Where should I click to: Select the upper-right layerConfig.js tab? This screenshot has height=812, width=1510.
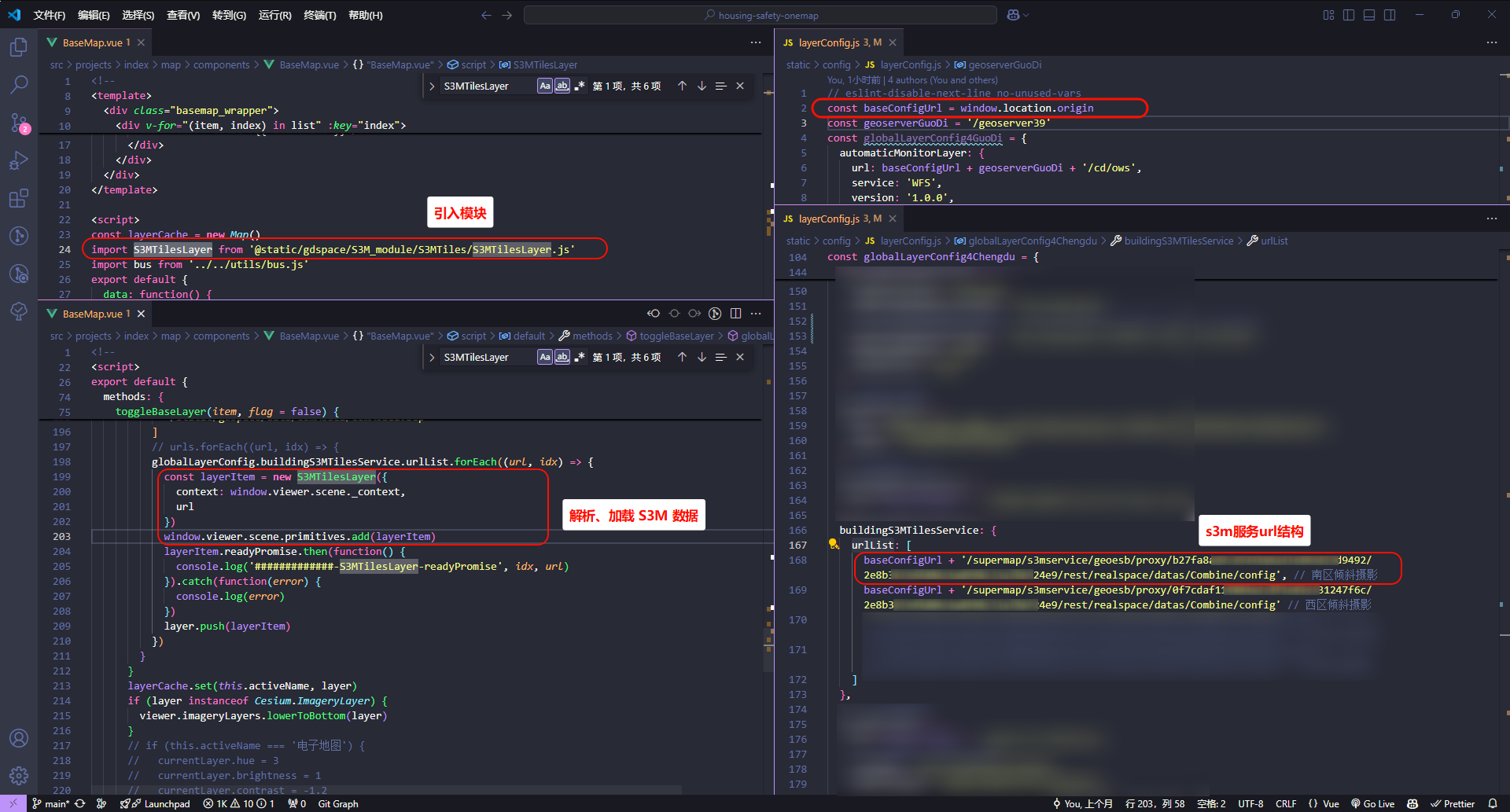coord(839,42)
